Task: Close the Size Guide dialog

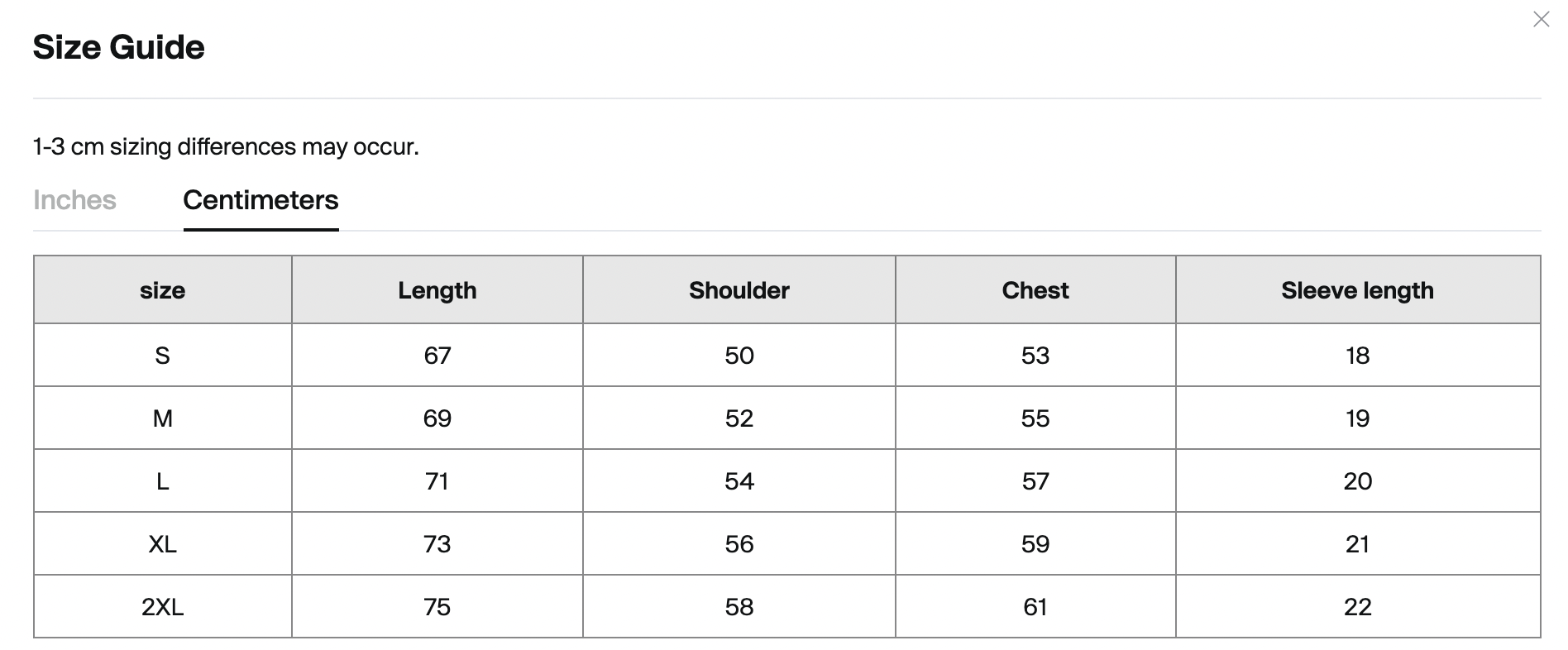Action: click(x=1541, y=20)
